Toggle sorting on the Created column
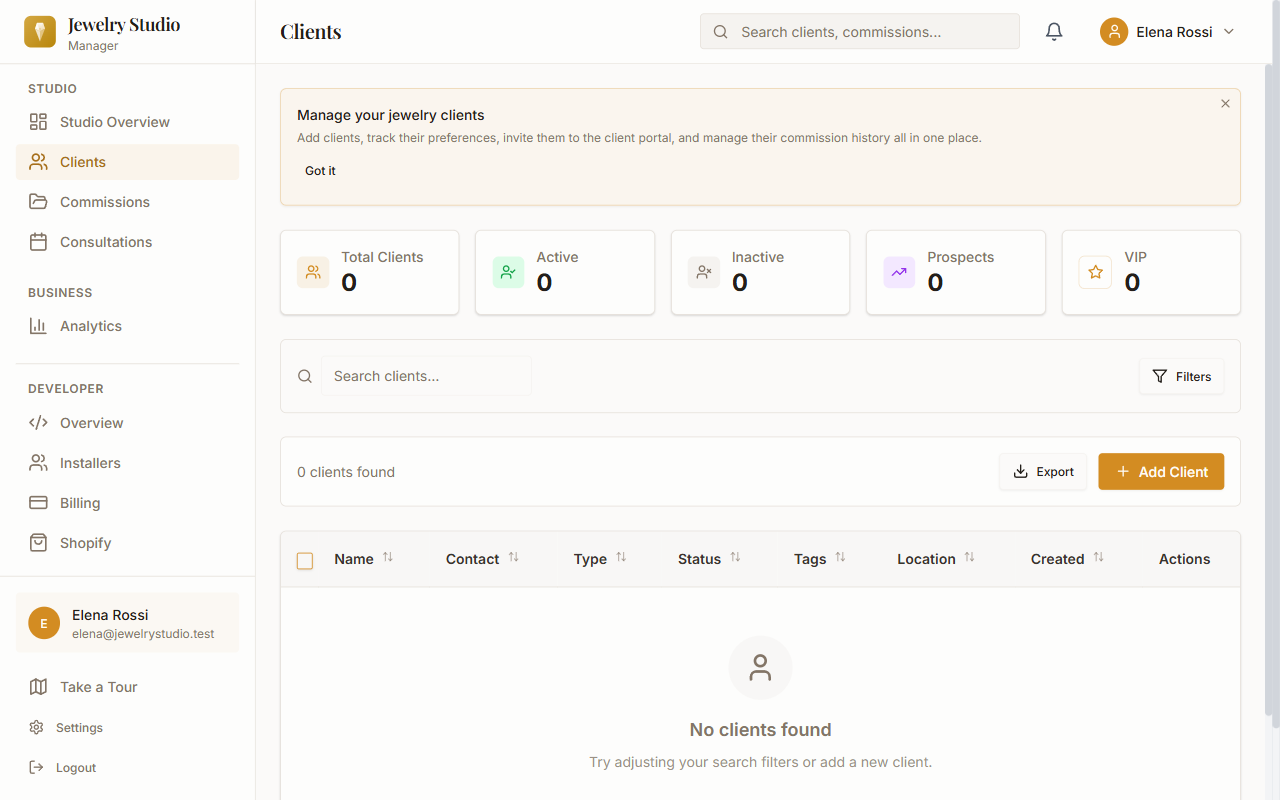The height and width of the screenshot is (800, 1280). tap(1100, 558)
